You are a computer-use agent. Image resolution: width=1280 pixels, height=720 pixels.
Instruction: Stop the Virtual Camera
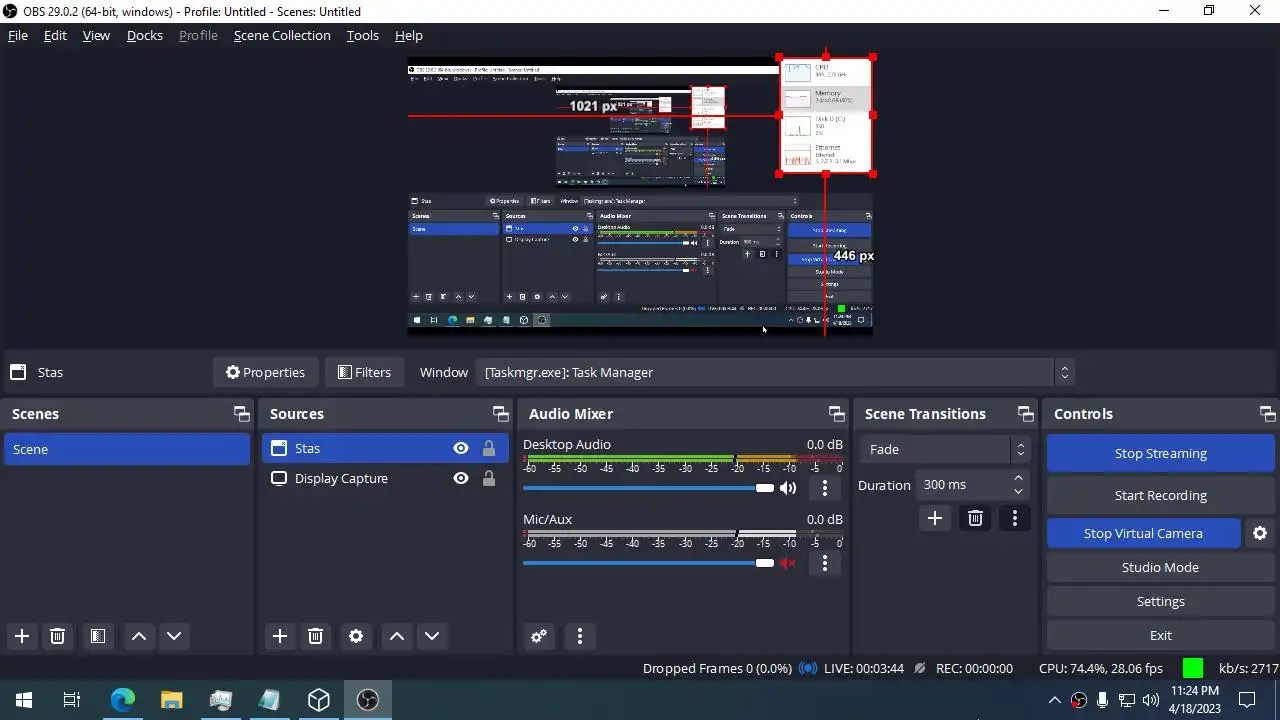[1143, 533]
